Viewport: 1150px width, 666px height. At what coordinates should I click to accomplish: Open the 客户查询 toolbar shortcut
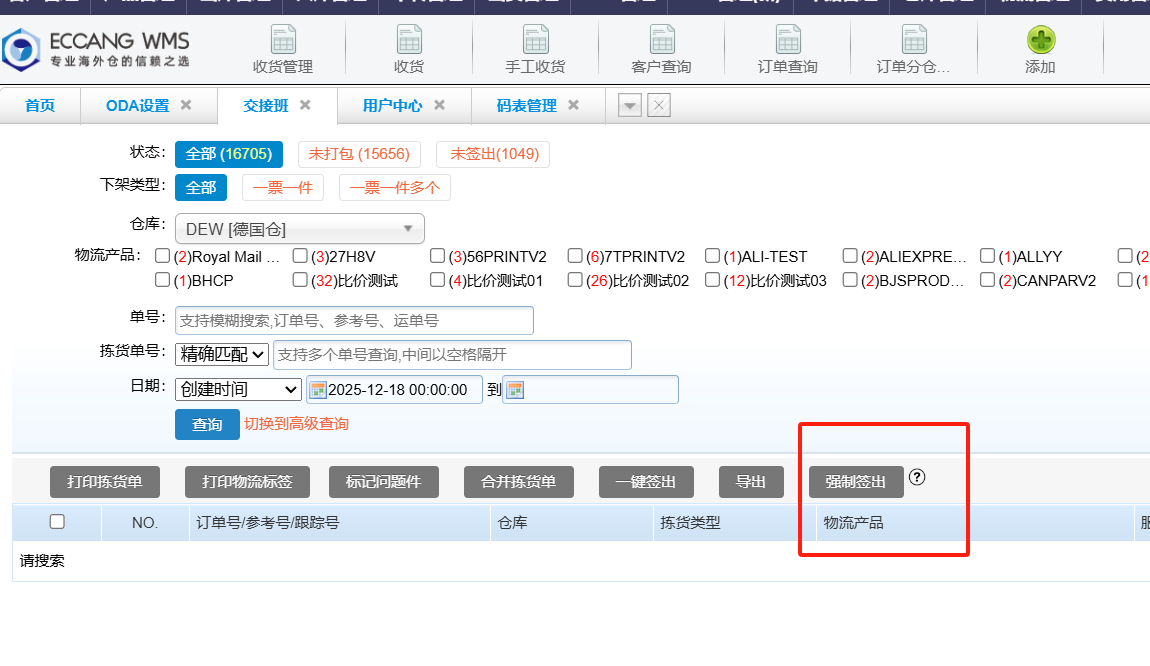661,49
